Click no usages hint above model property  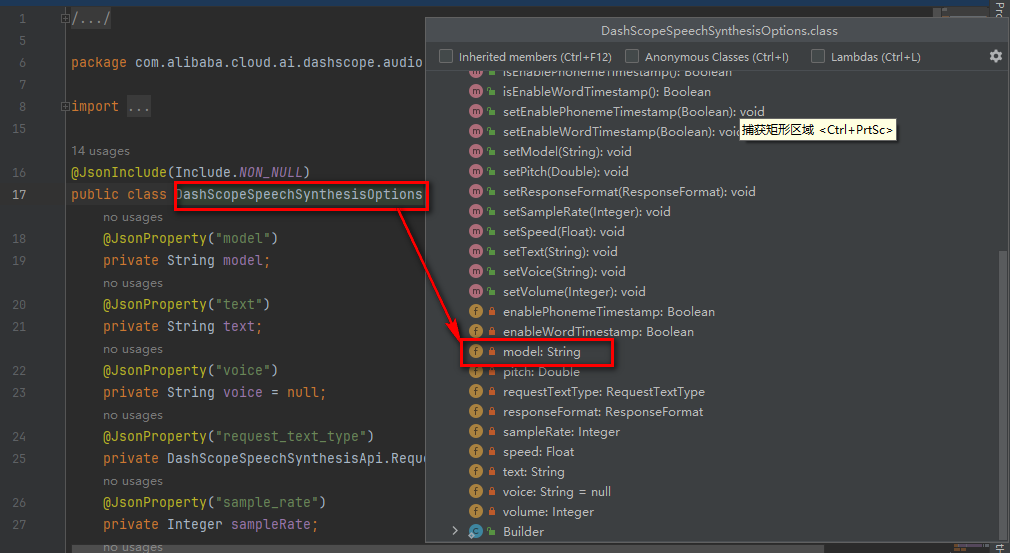tap(133, 218)
